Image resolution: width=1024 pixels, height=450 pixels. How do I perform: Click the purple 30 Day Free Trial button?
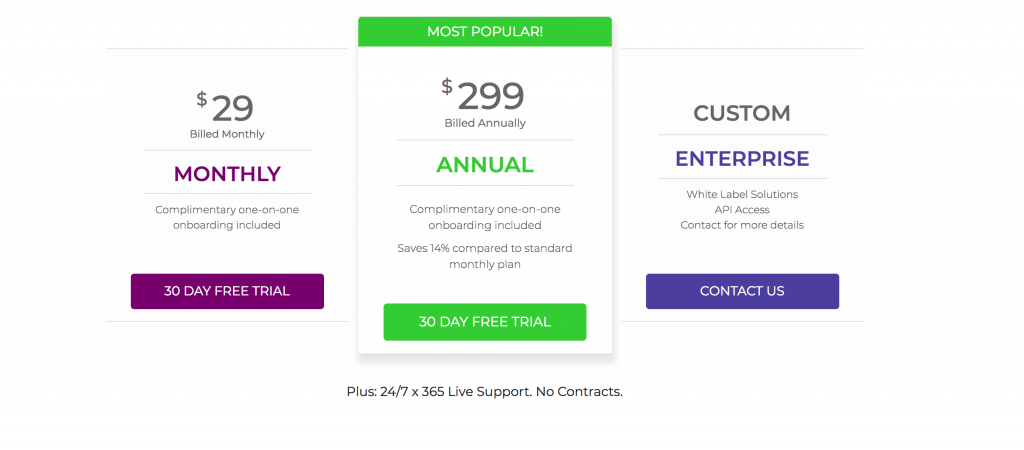pos(227,291)
